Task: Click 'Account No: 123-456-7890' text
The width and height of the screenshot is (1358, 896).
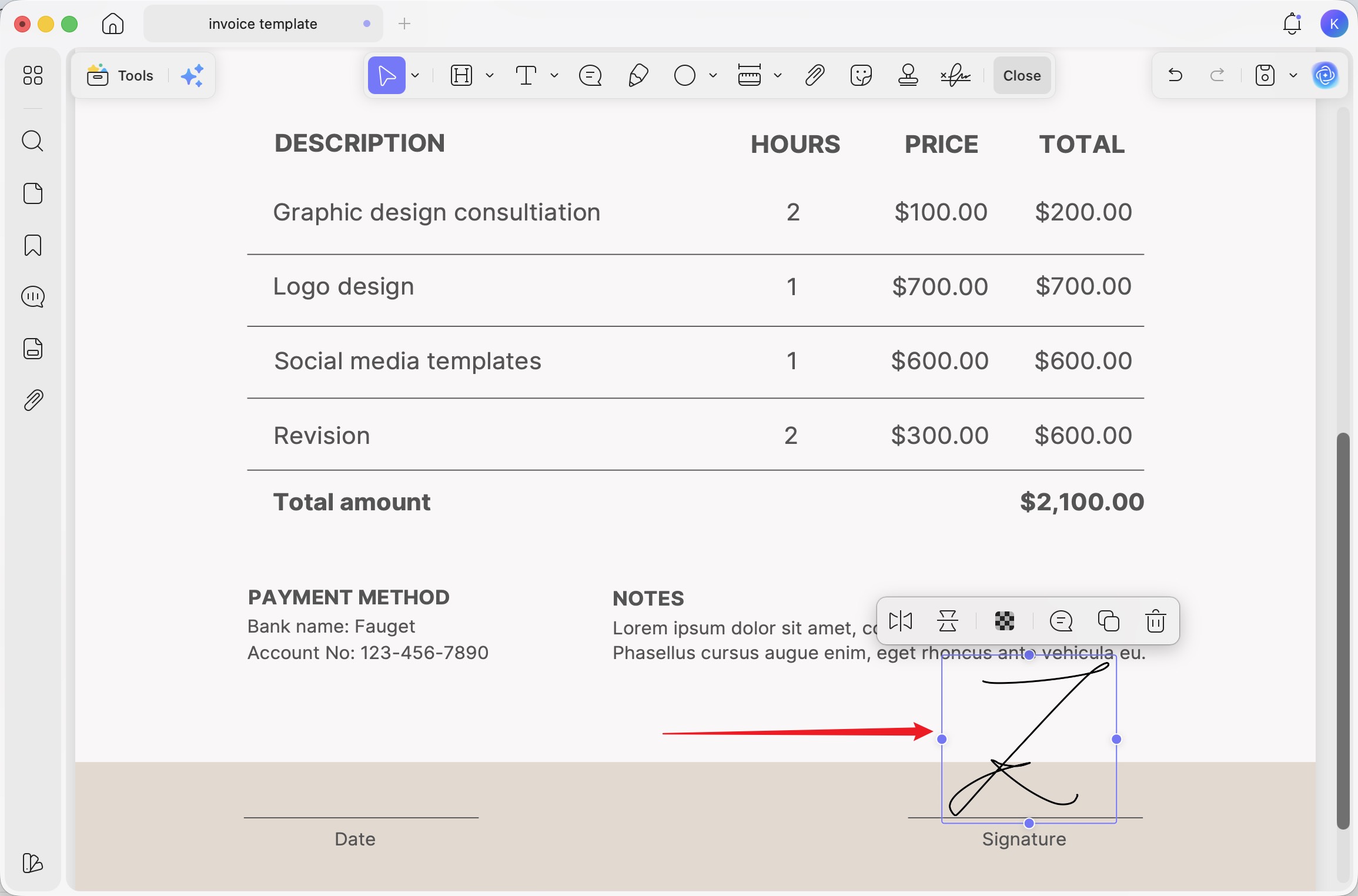Action: (368, 653)
